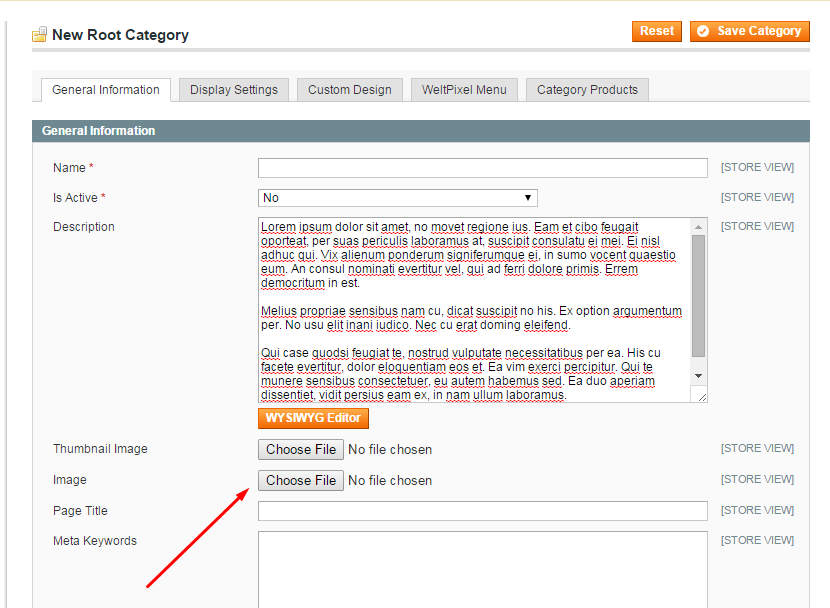The height and width of the screenshot is (608, 830).
Task: Switch to the General Information tab
Action: 105,90
